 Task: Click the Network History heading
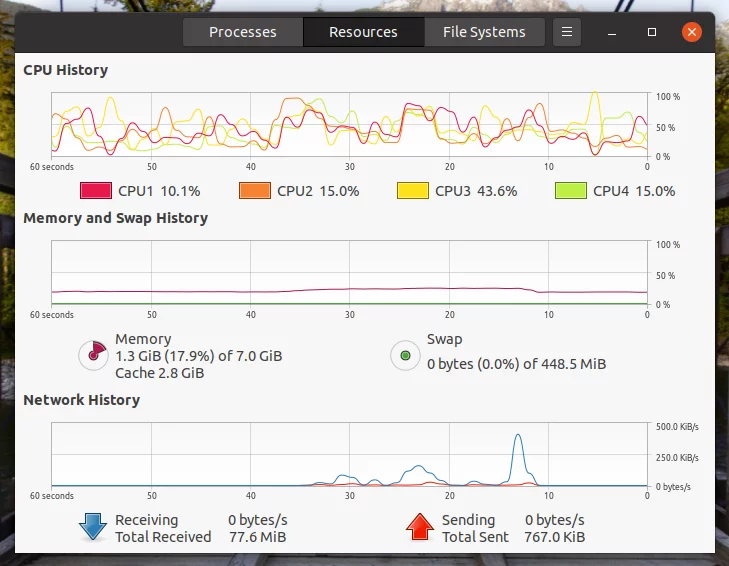click(81, 400)
